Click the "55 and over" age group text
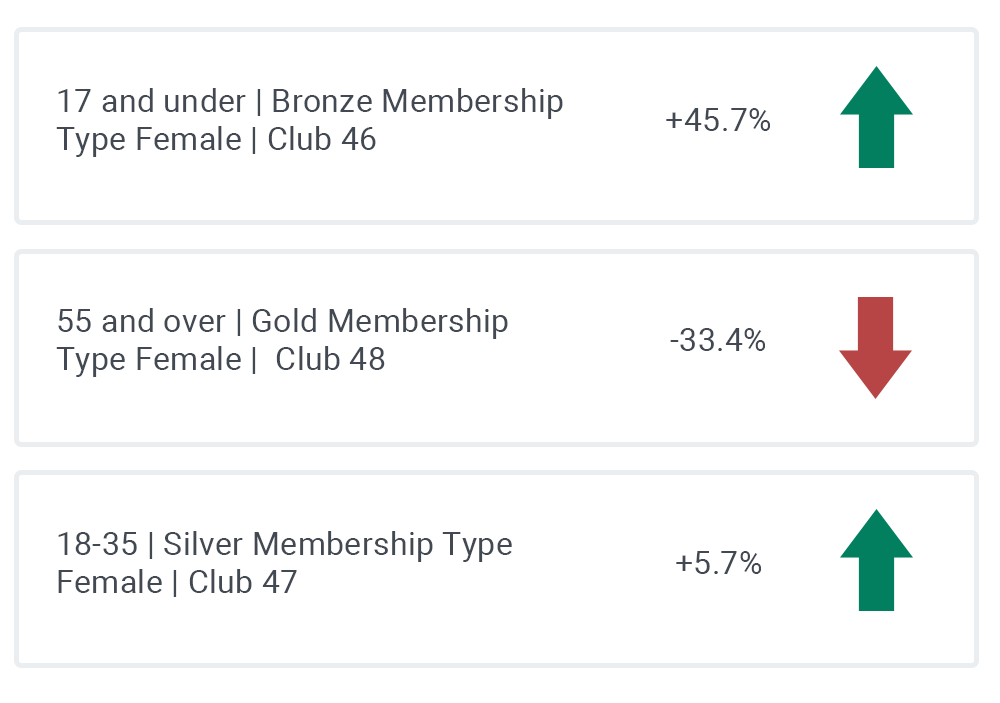The width and height of the screenshot is (1000, 703). coord(141,321)
